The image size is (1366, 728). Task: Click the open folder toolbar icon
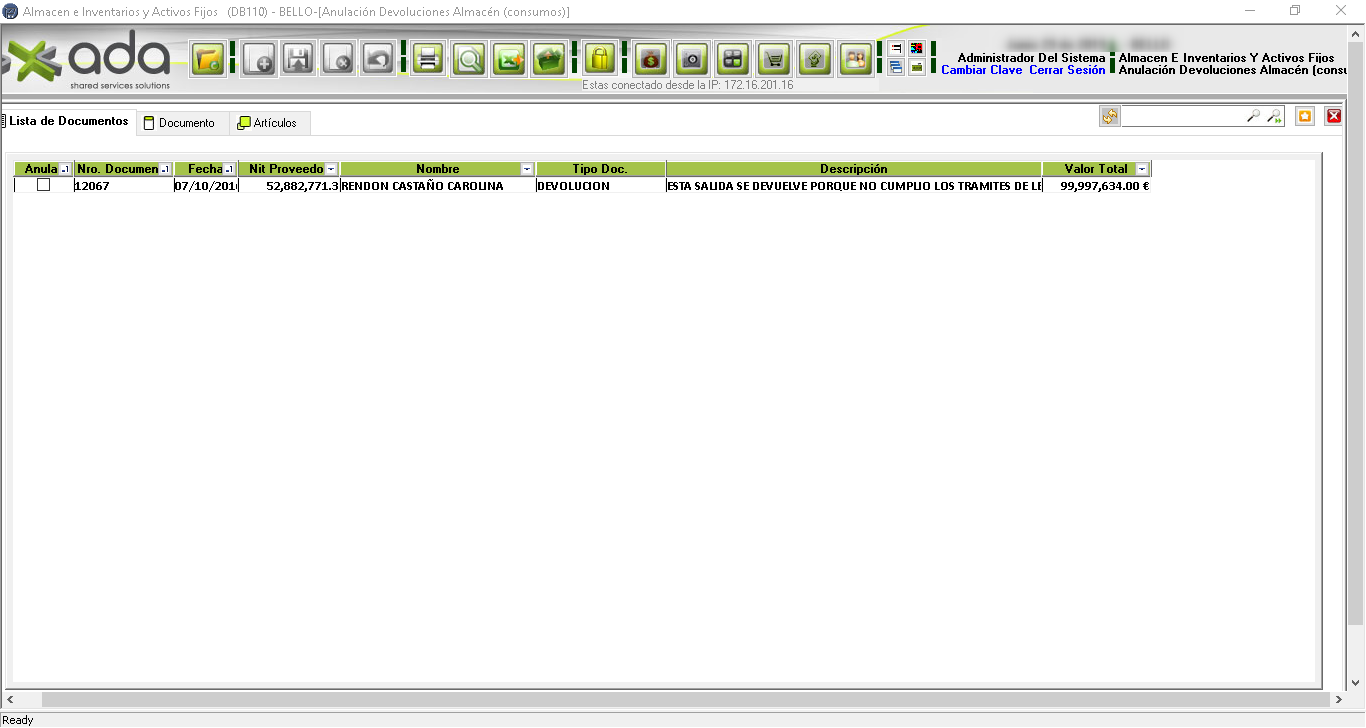[209, 60]
